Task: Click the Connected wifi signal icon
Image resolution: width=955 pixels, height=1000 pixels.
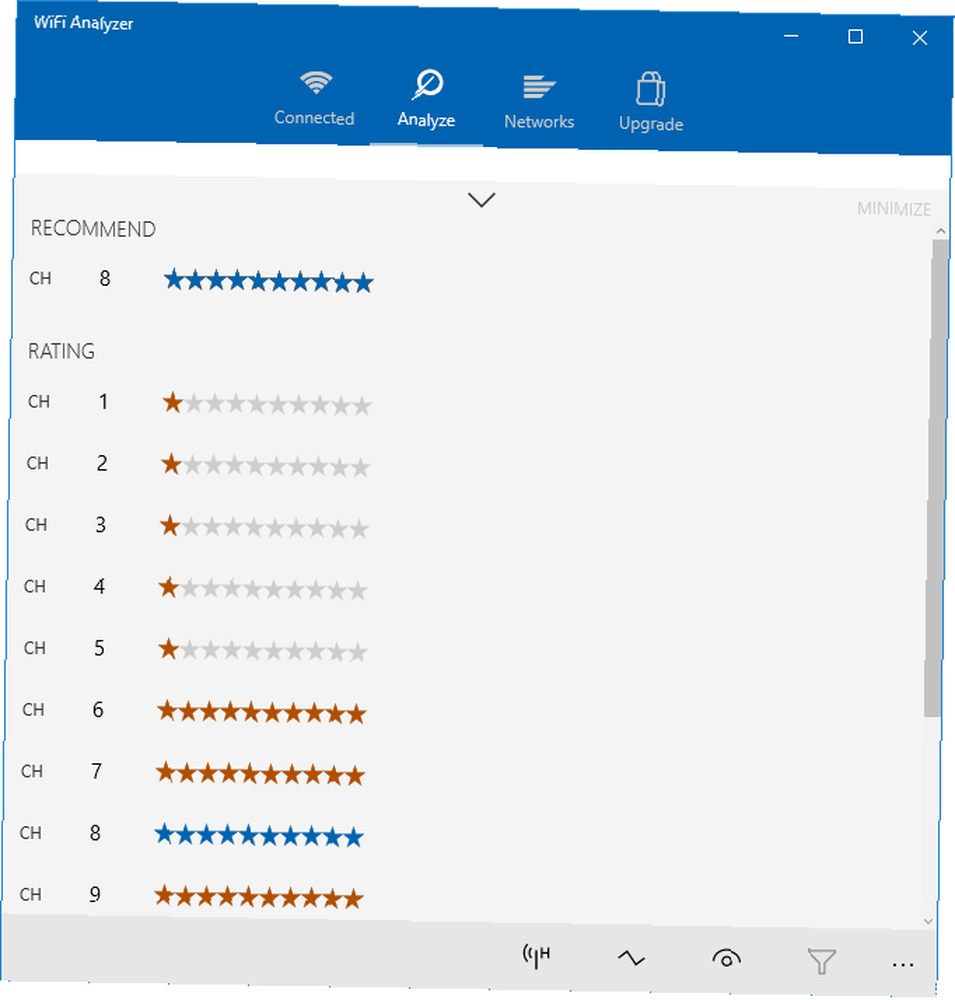Action: (316, 84)
